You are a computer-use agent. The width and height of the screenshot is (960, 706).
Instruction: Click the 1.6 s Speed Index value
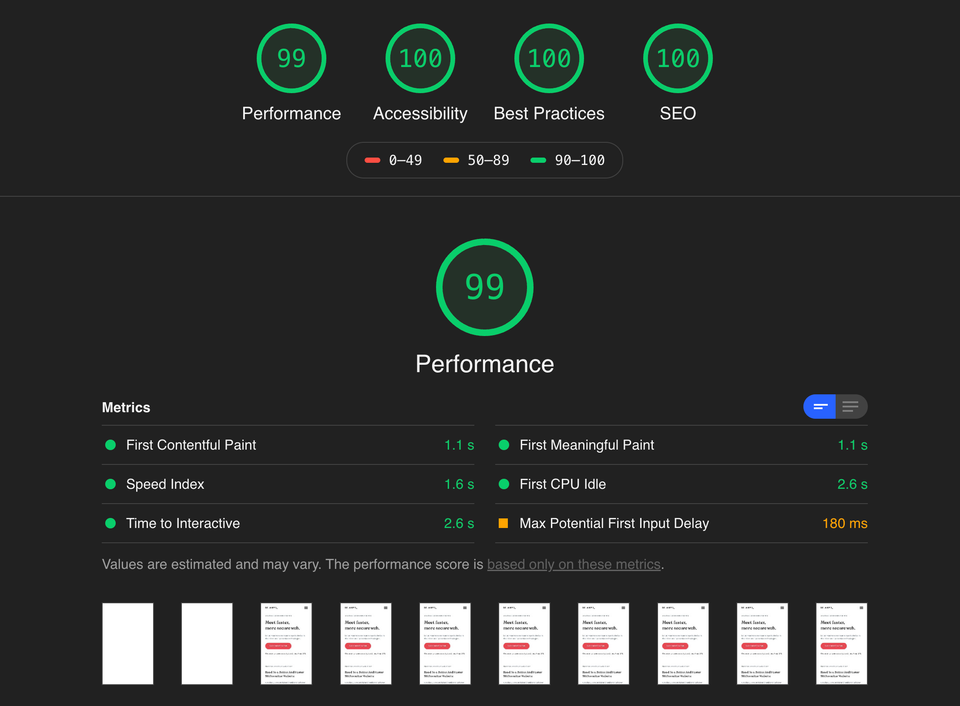tap(461, 484)
